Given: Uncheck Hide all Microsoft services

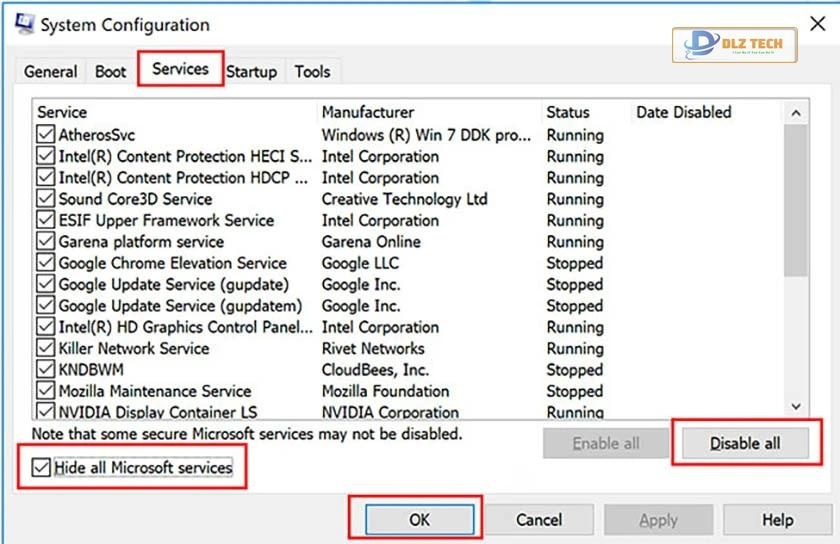Looking at the screenshot, I should (41, 468).
